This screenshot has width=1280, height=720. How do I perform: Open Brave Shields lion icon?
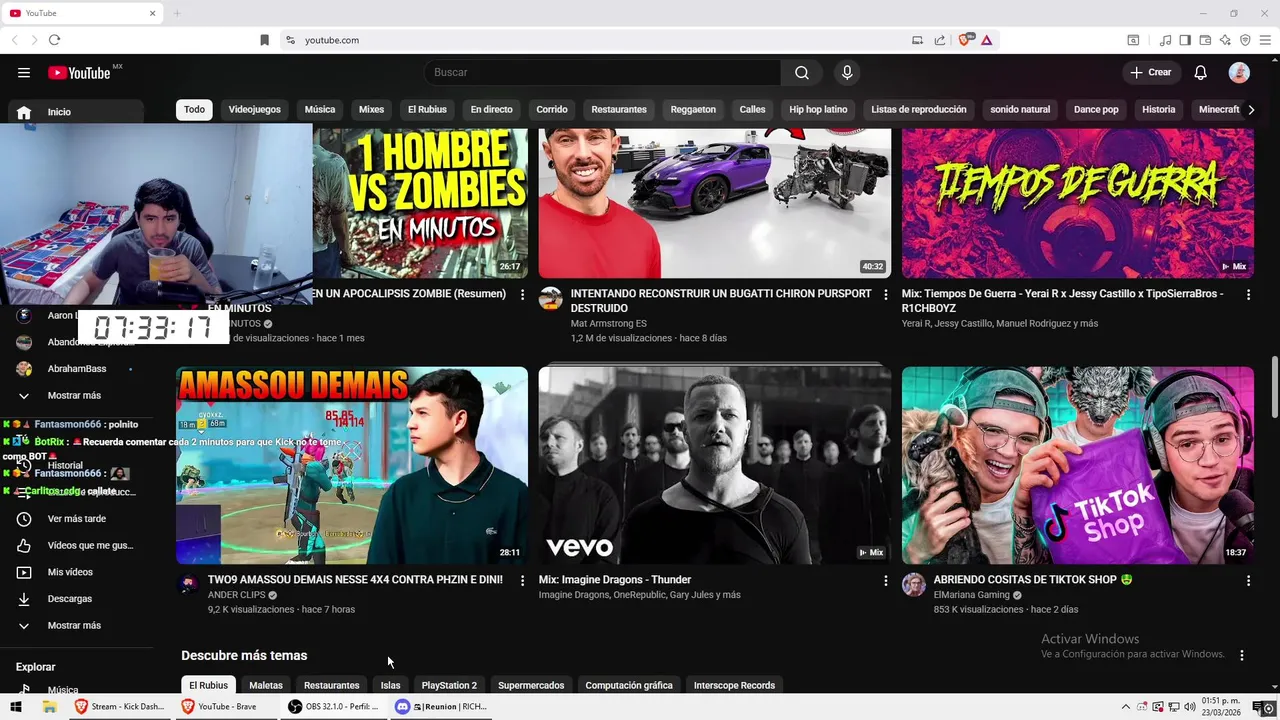(965, 40)
